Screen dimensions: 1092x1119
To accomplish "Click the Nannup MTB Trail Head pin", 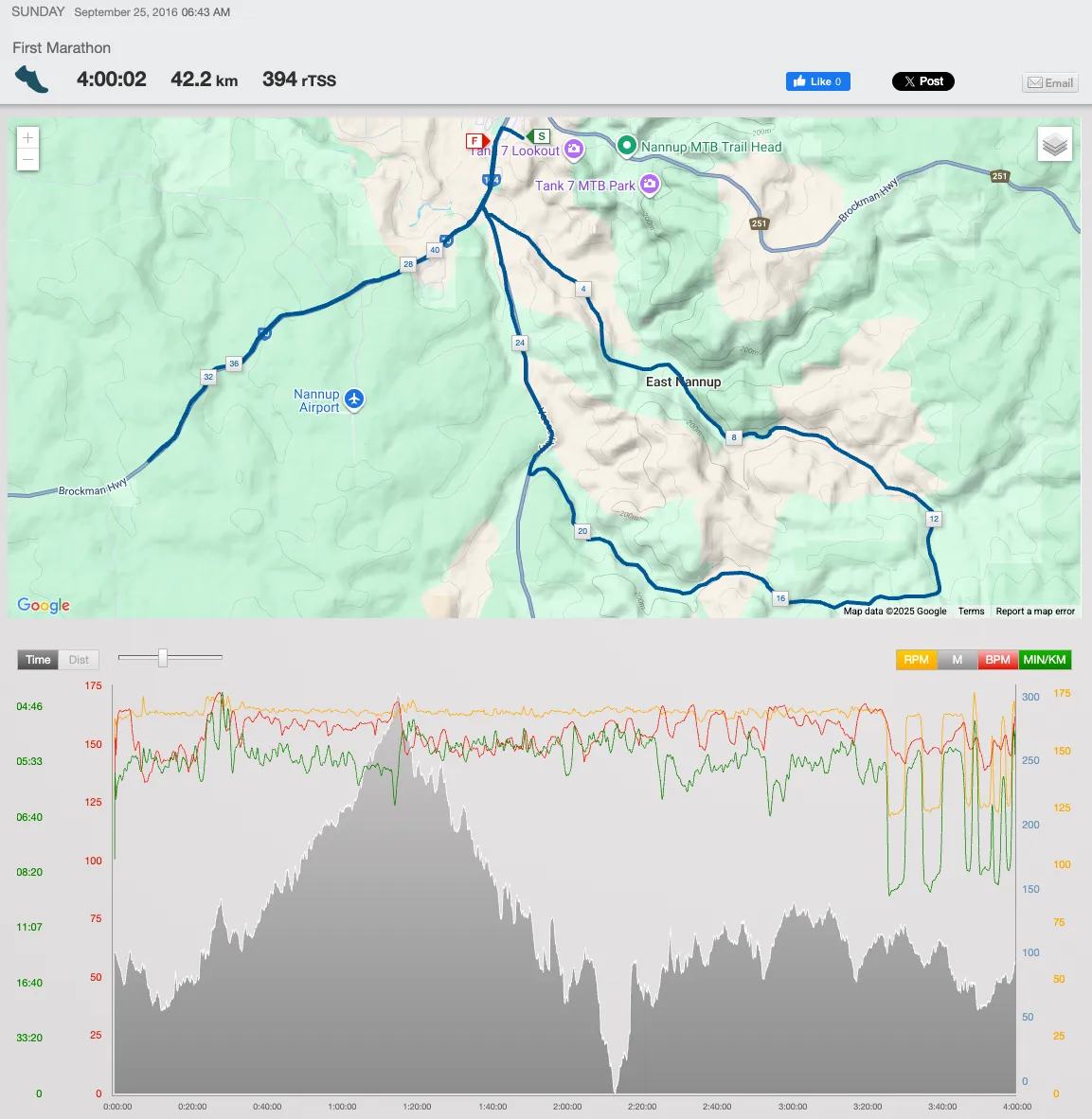I will [x=626, y=146].
